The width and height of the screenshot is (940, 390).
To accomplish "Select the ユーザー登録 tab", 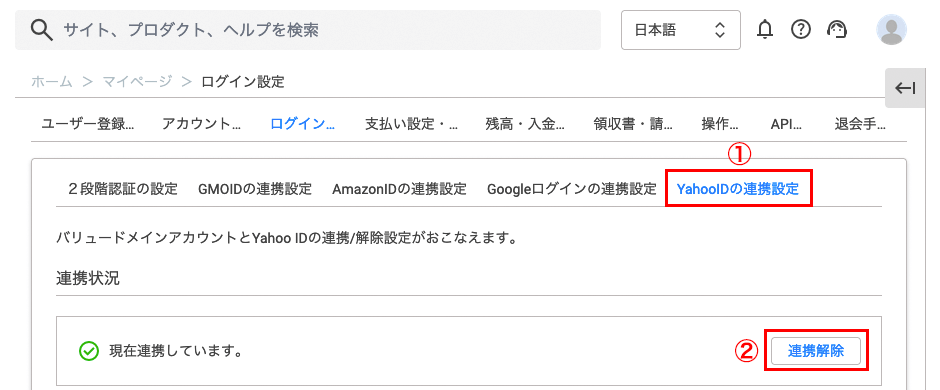I will point(88,125).
